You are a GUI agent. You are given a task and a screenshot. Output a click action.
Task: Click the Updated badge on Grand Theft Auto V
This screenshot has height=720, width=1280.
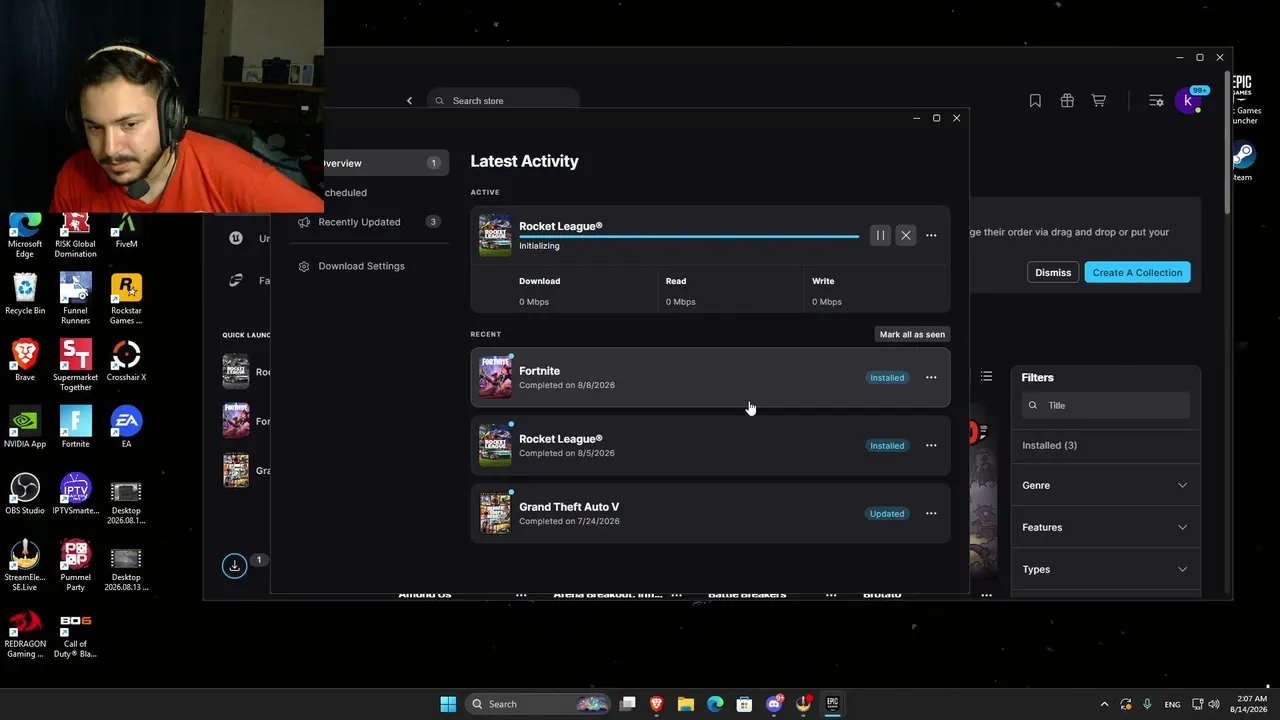[x=887, y=514]
